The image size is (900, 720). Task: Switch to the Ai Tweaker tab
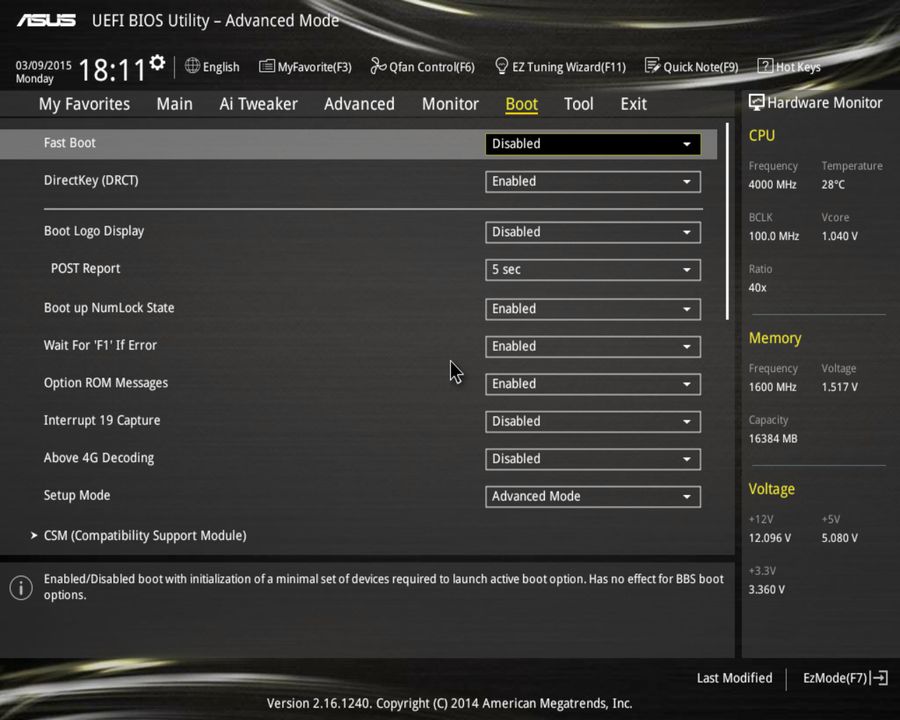click(258, 103)
